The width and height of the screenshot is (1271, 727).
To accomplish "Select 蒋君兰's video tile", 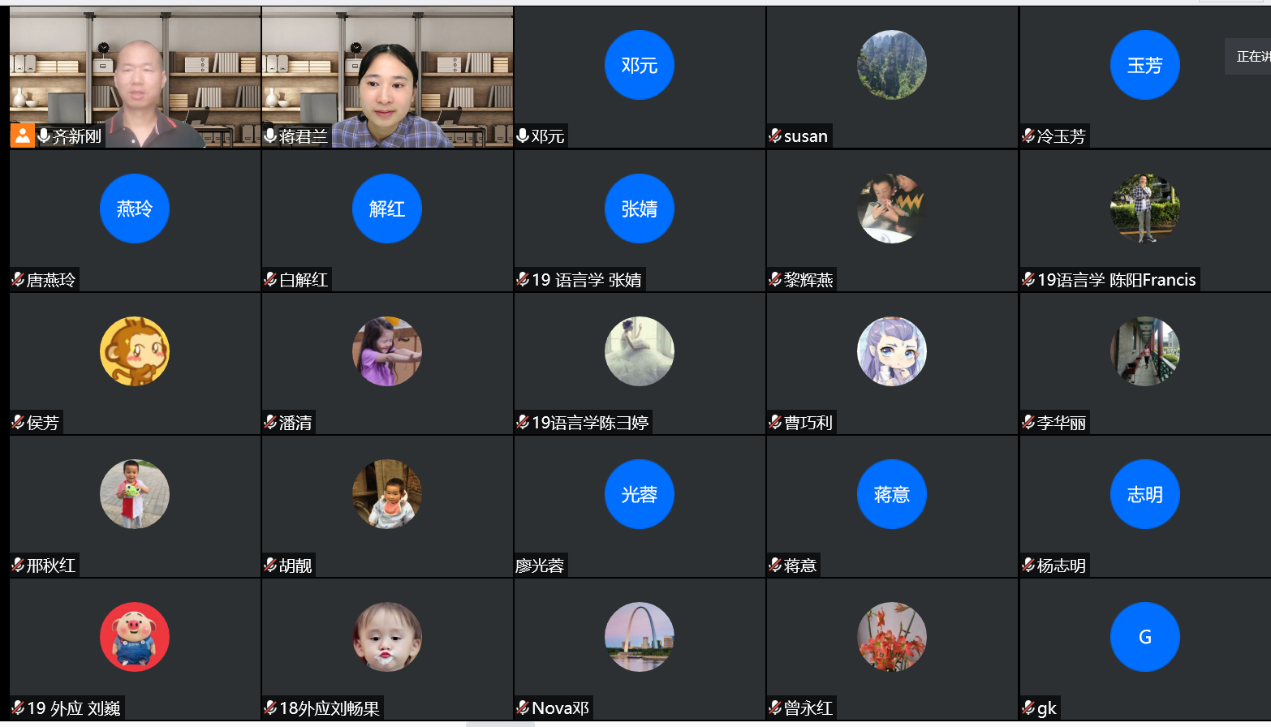I will (387, 77).
